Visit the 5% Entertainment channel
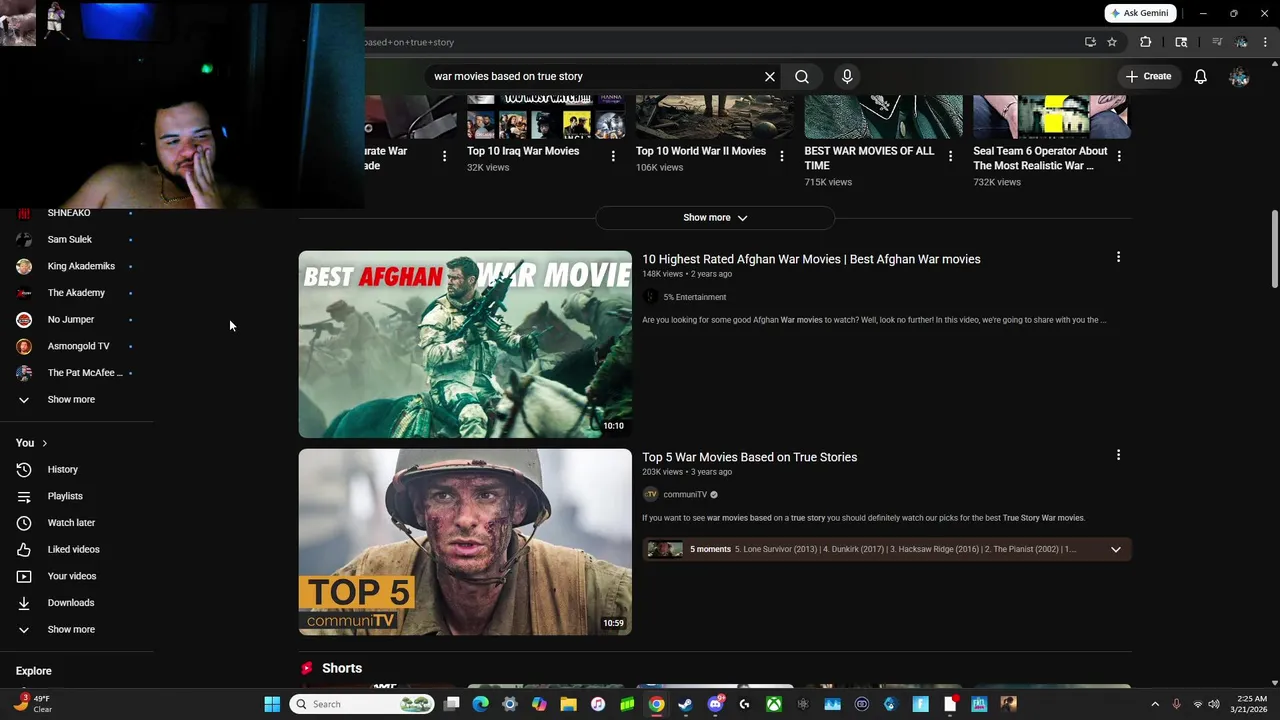 (694, 297)
